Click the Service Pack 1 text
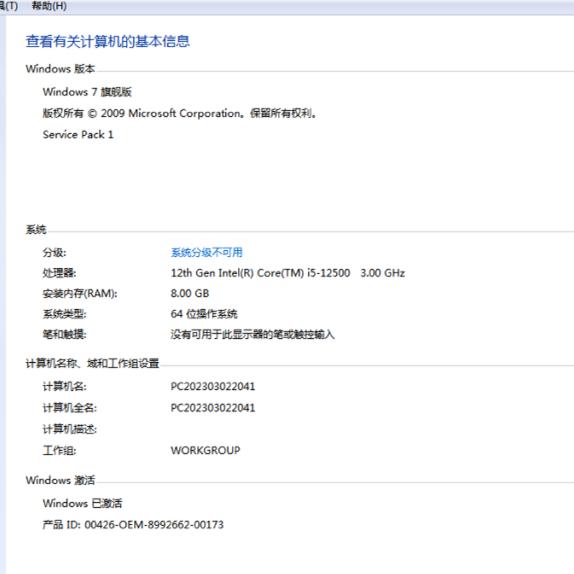The width and height of the screenshot is (574, 574). click(78, 134)
